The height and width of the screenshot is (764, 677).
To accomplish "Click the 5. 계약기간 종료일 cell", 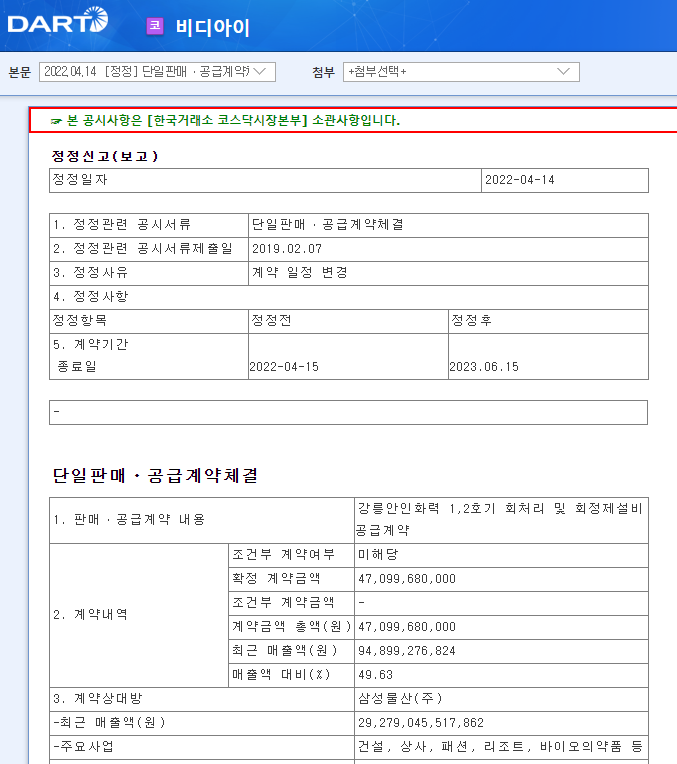I will pyautogui.click(x=149, y=356).
